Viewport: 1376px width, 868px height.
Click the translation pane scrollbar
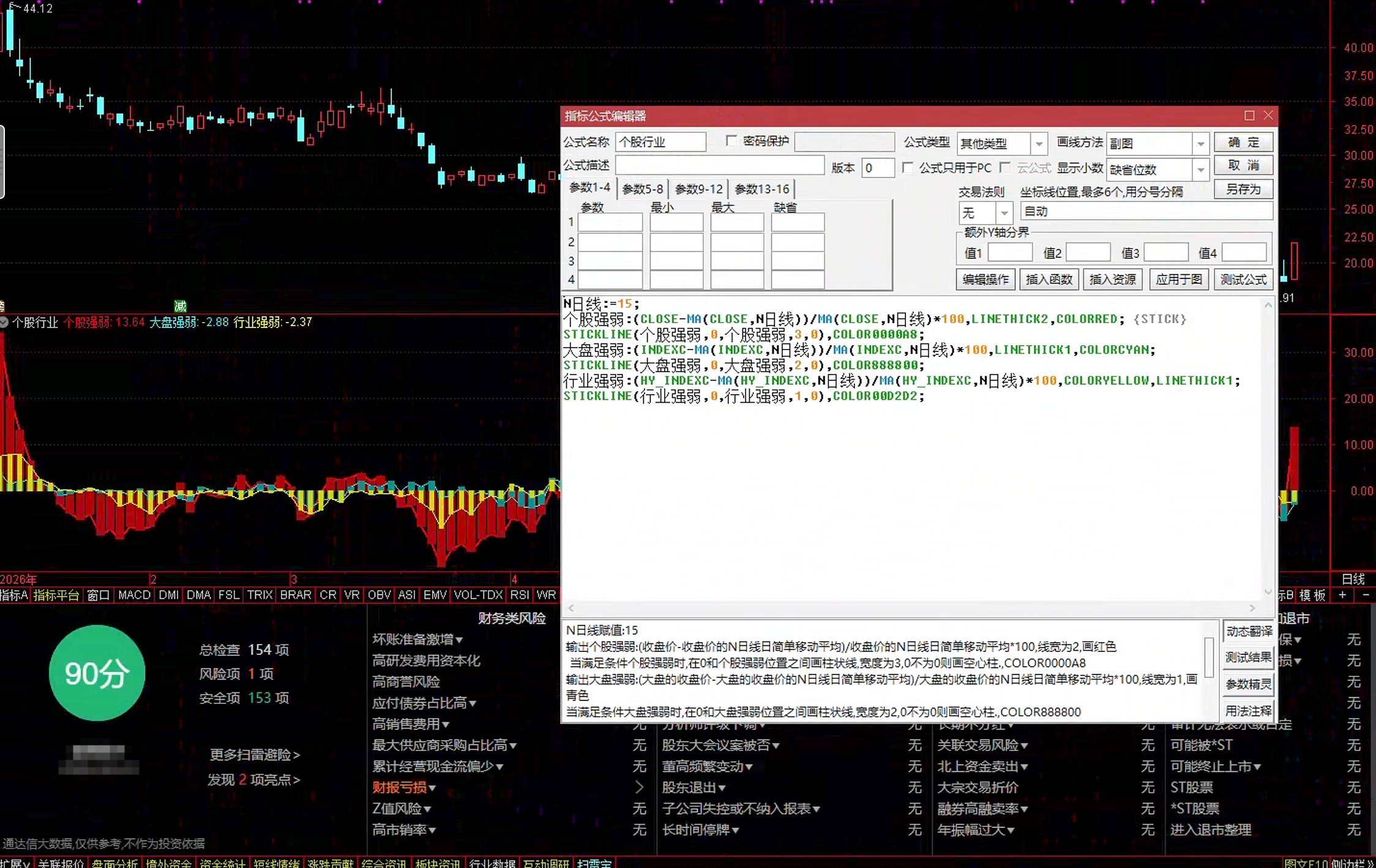pos(1209,657)
